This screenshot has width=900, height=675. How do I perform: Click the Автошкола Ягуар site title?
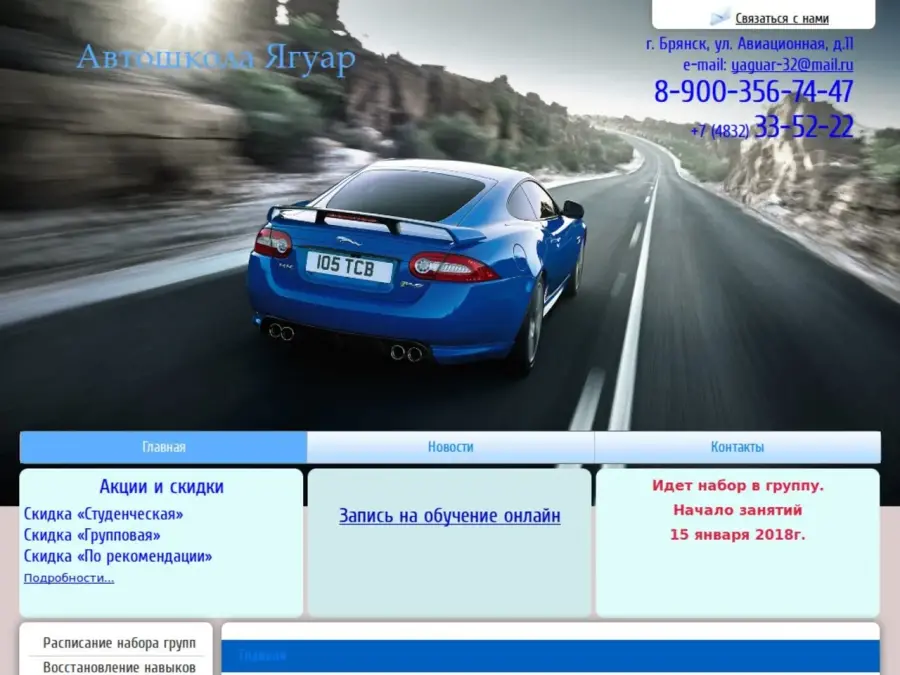216,60
